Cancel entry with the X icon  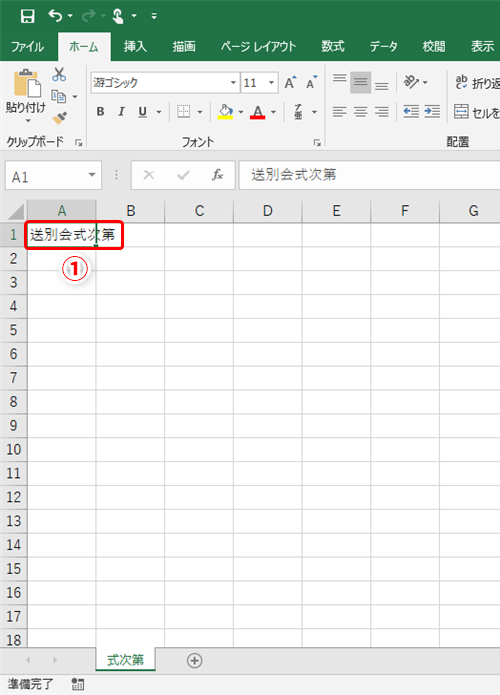coord(149,175)
